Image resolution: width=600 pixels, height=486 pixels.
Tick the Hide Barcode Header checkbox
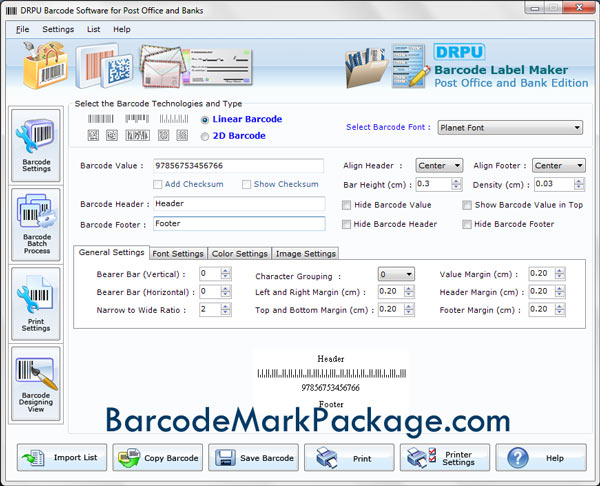click(x=346, y=224)
